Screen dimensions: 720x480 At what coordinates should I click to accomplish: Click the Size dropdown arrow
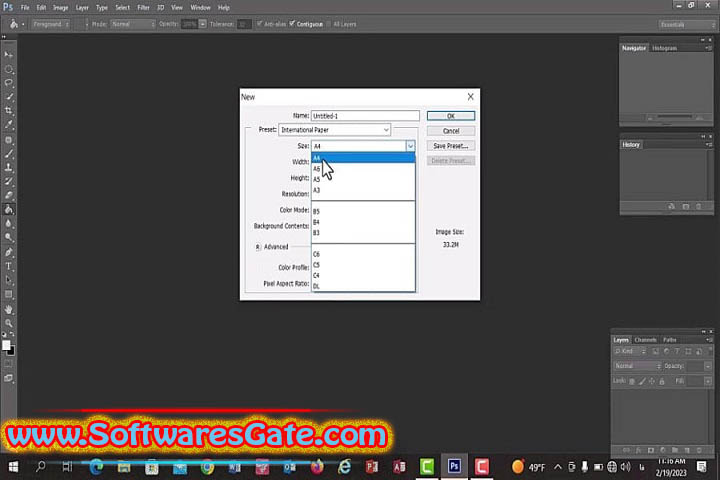(x=410, y=146)
